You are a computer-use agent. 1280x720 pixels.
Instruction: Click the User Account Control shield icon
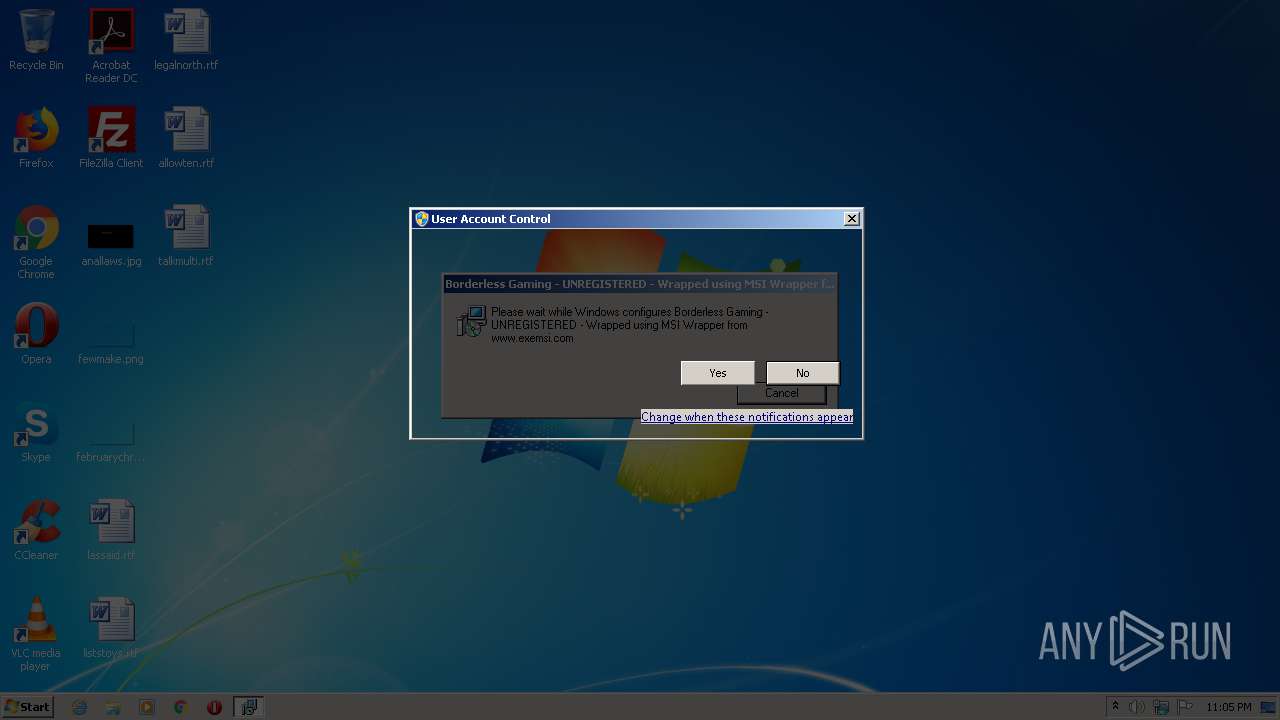[x=422, y=219]
